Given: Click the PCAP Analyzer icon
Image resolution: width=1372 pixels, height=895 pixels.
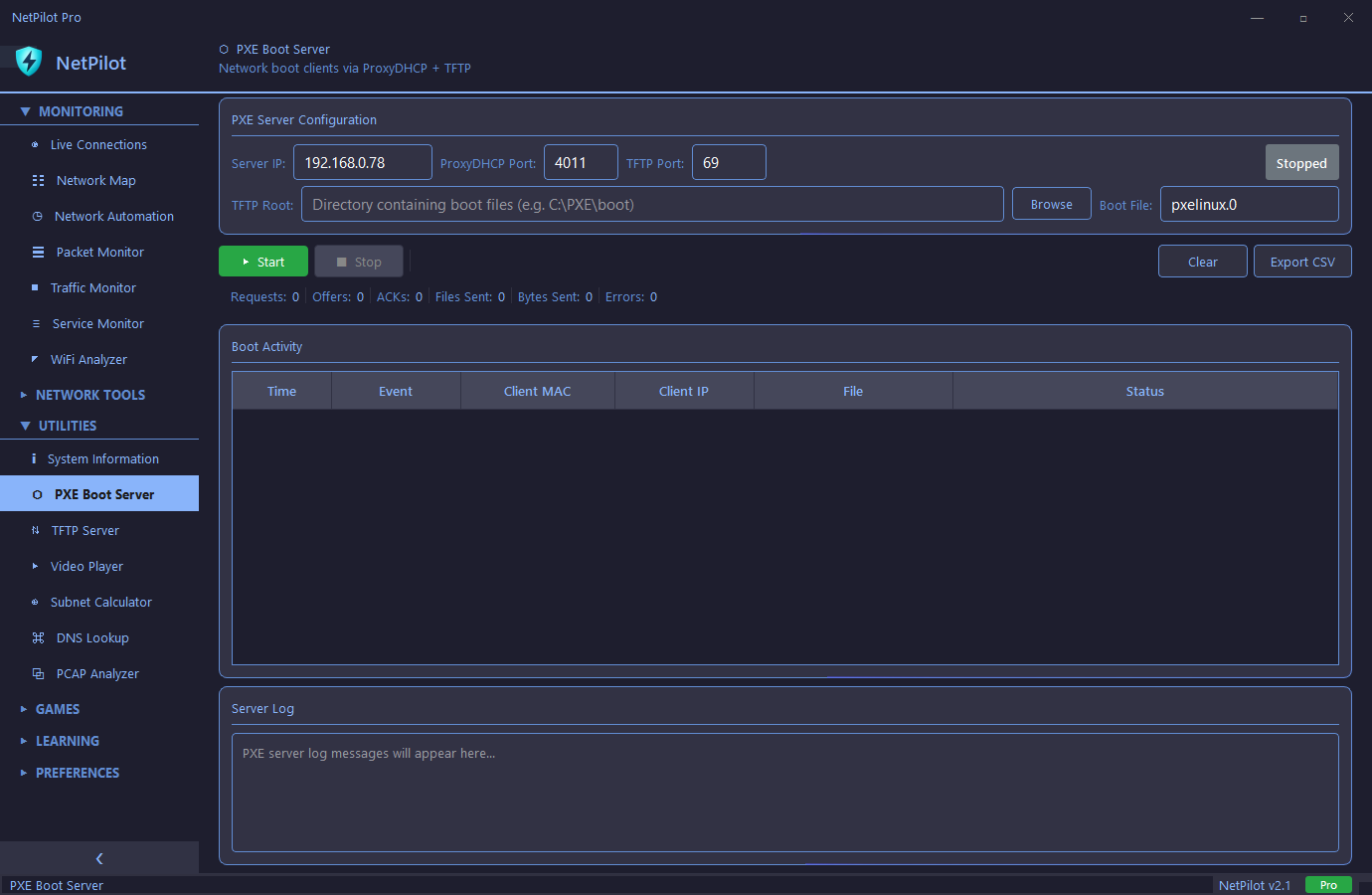Looking at the screenshot, I should 38,674.
